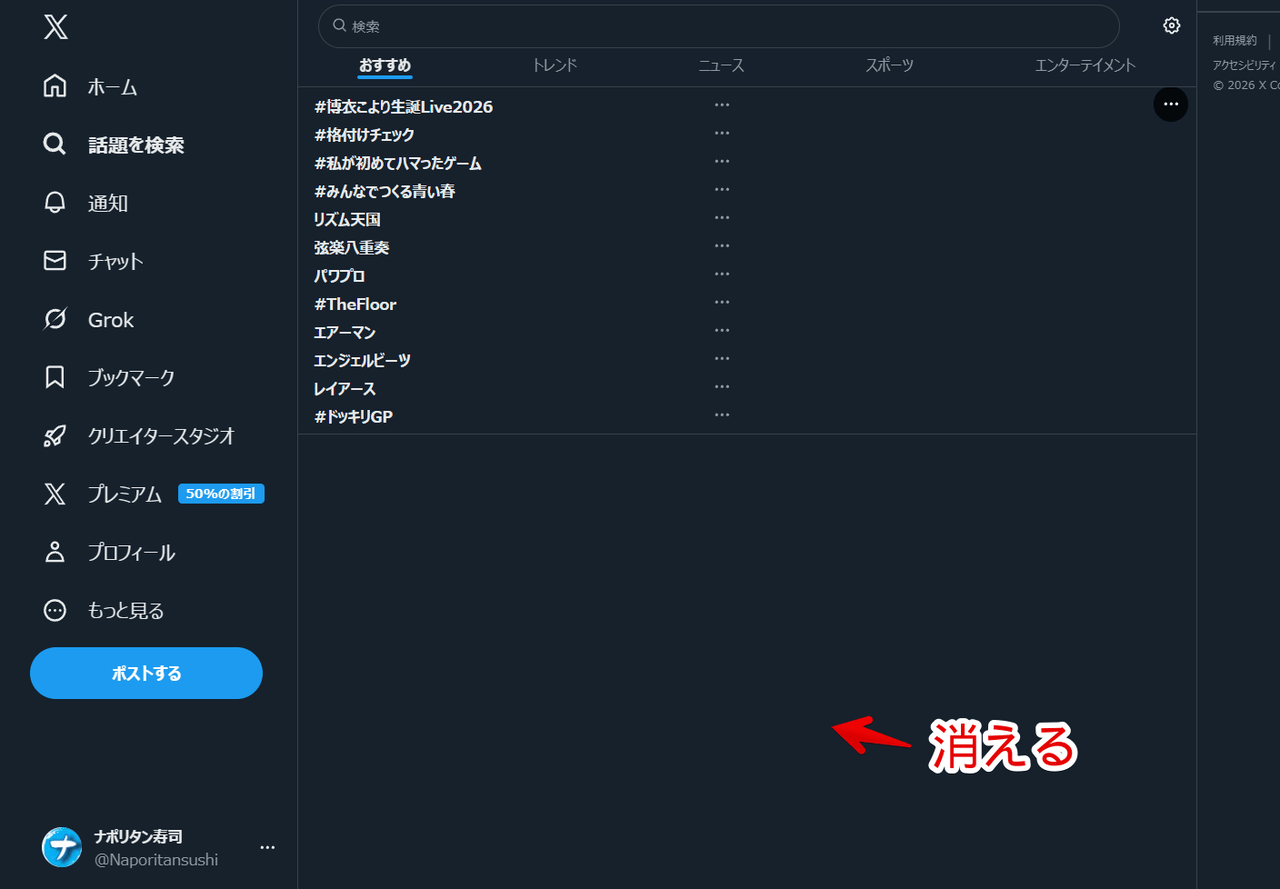Image resolution: width=1280 pixels, height=889 pixels.
Task: Open Creator Studio rocket icon
Action: (55, 436)
